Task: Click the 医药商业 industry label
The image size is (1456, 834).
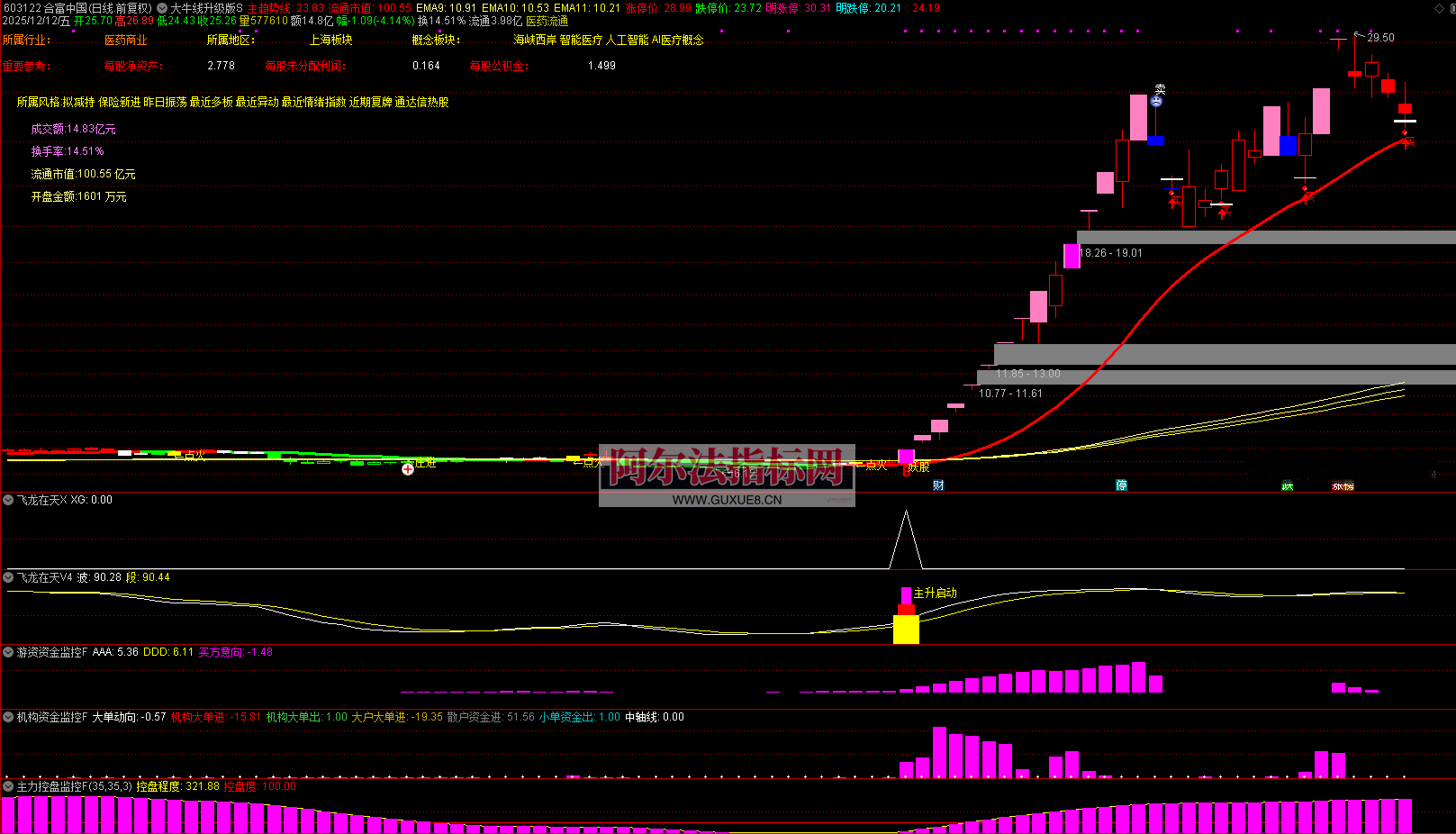Action: [x=125, y=40]
